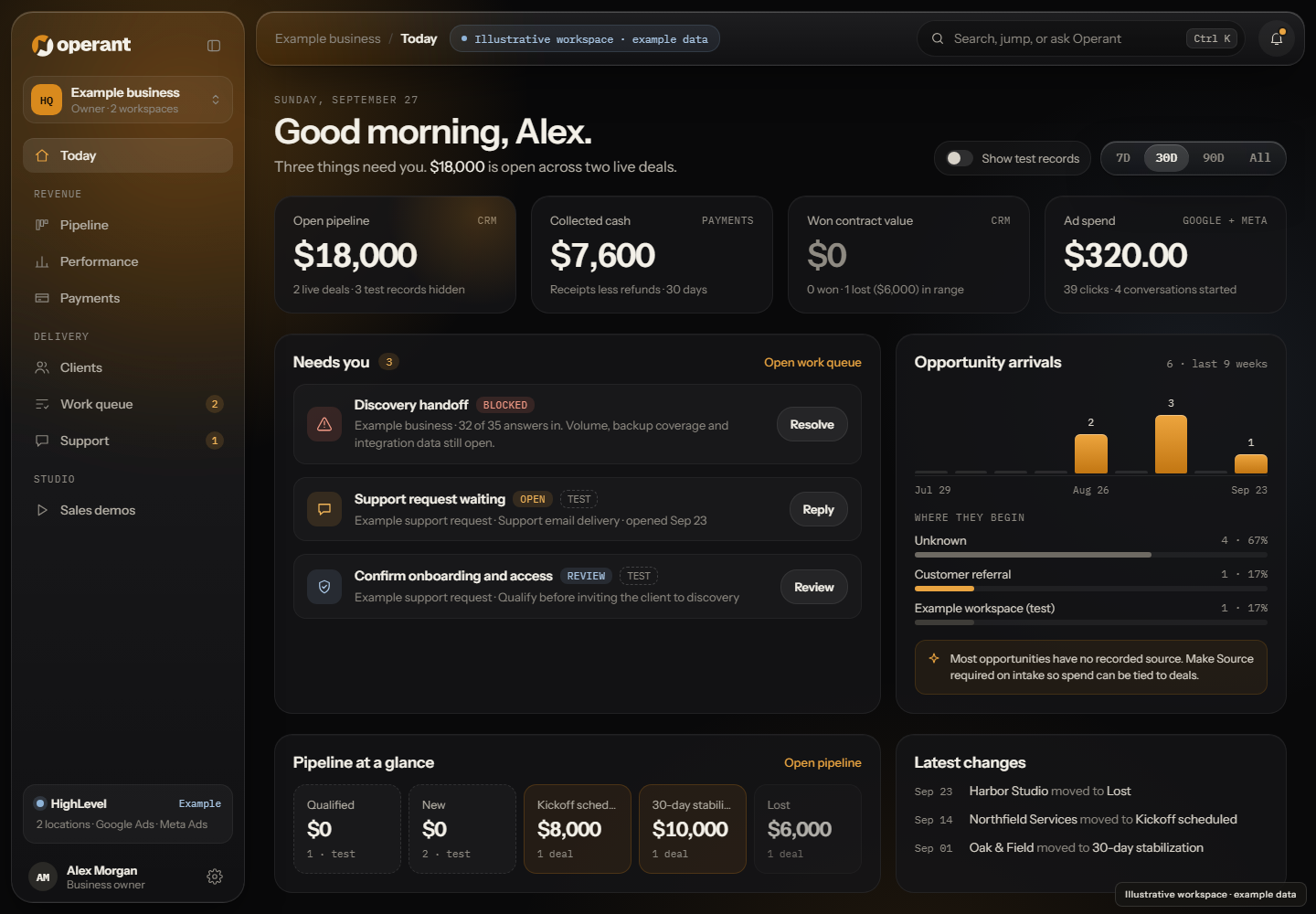Go to Pipeline in the sidebar
This screenshot has height=914, width=1316.
[128, 225]
